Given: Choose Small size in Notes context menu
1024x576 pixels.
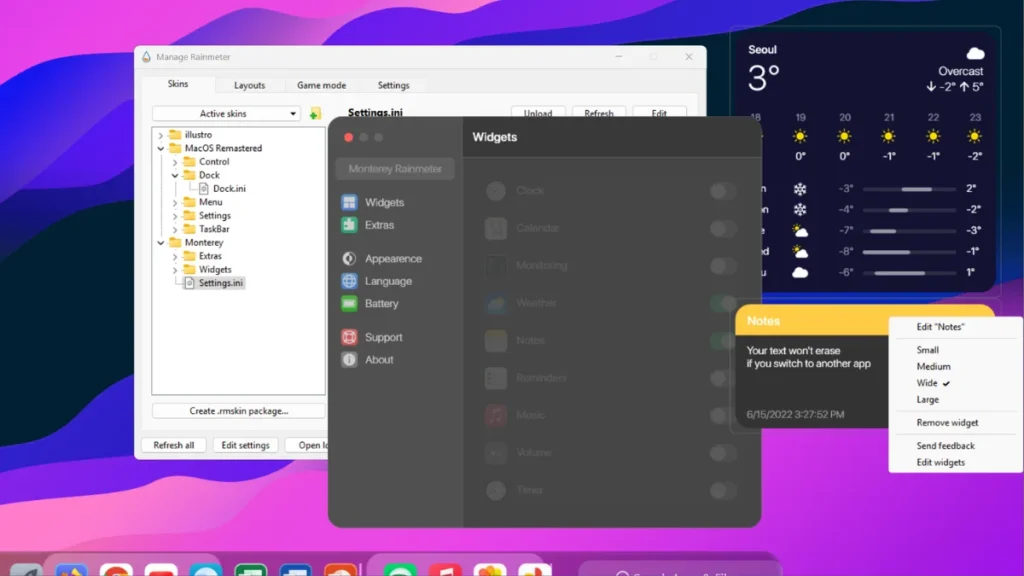Looking at the screenshot, I should (927, 350).
